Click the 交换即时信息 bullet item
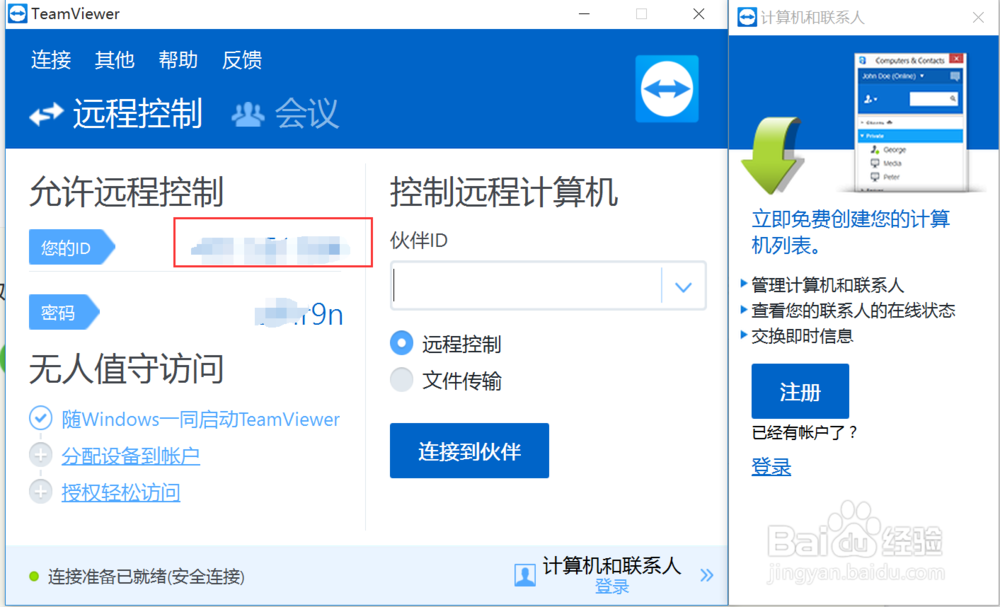 pyautogui.click(x=802, y=335)
